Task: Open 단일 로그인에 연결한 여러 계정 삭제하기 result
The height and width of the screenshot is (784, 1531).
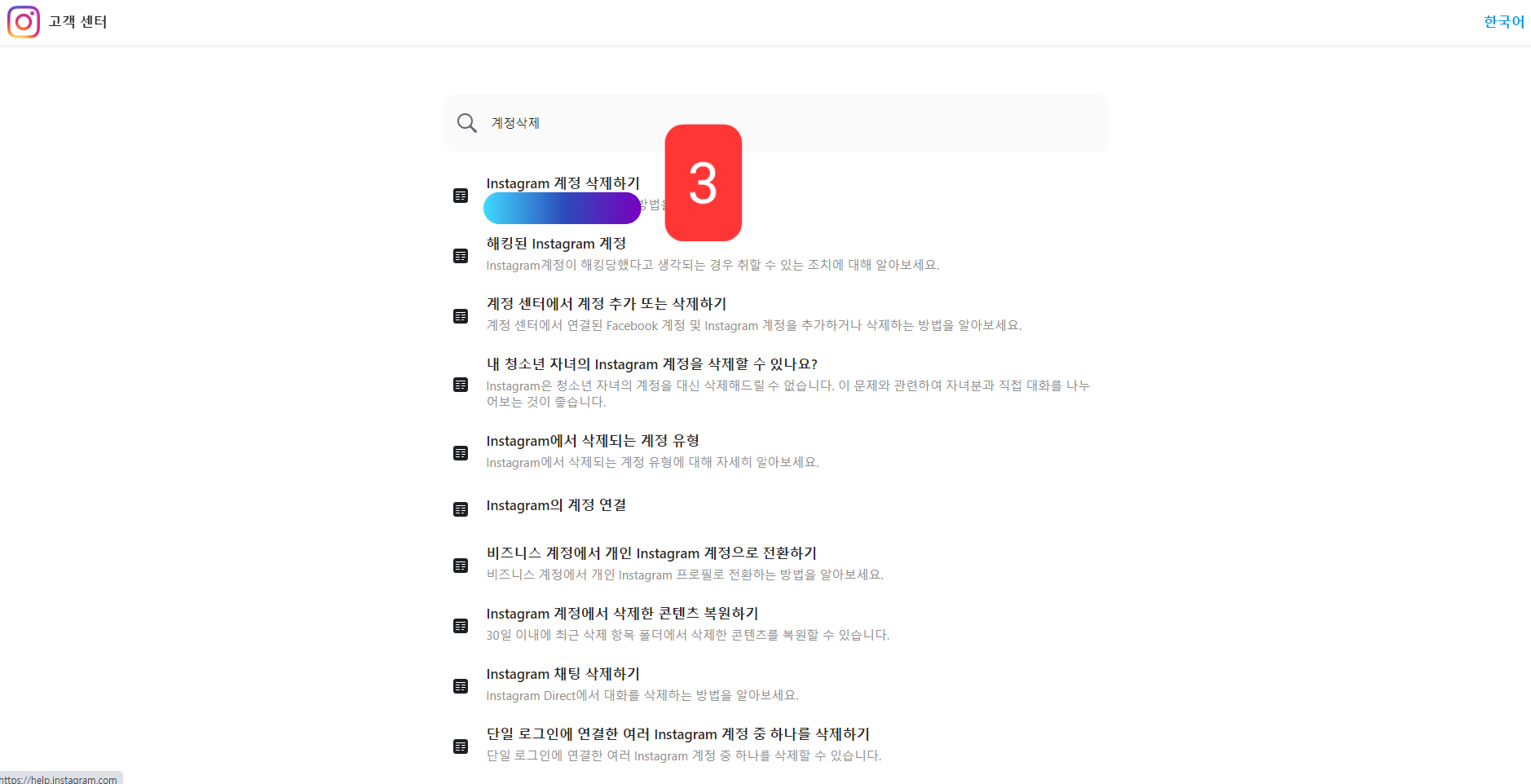Action: 678,734
